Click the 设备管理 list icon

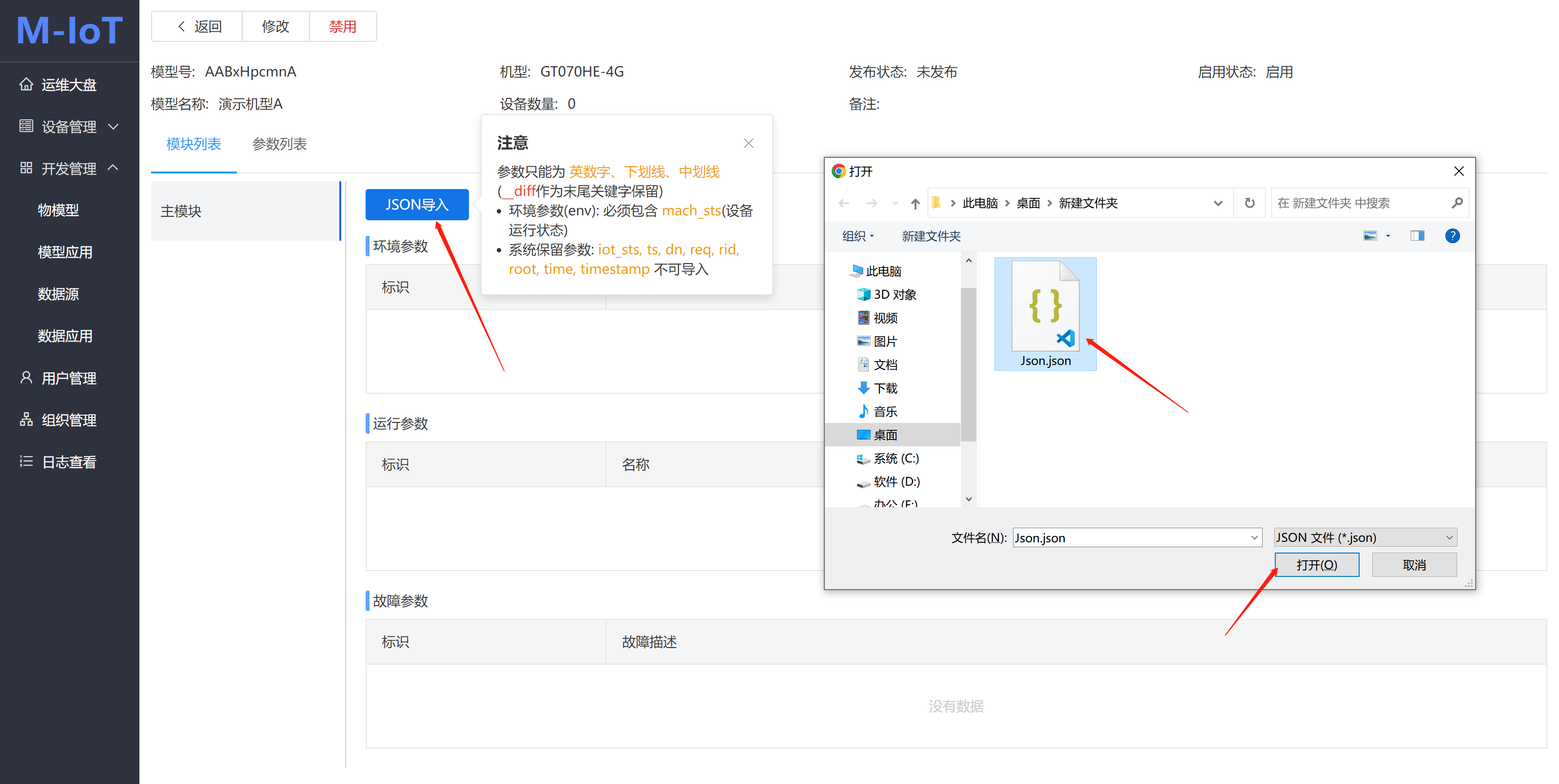[26, 126]
